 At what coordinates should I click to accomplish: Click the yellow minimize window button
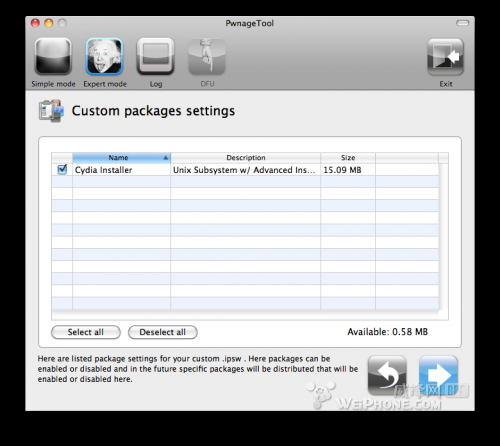(49, 23)
